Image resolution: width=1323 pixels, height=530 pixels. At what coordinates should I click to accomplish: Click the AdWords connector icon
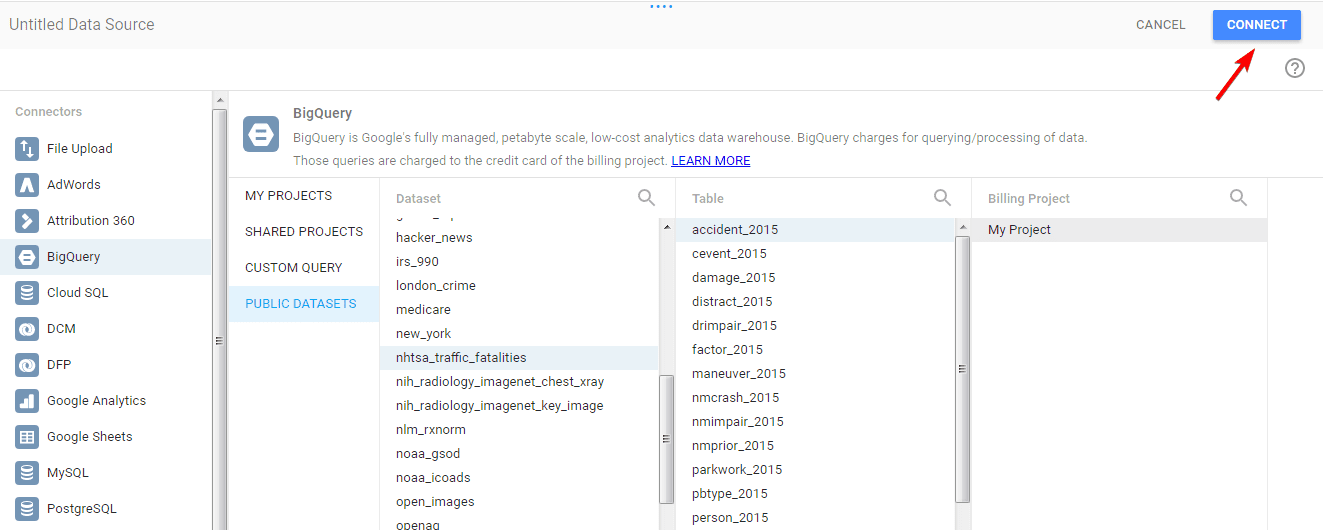pyautogui.click(x=27, y=185)
